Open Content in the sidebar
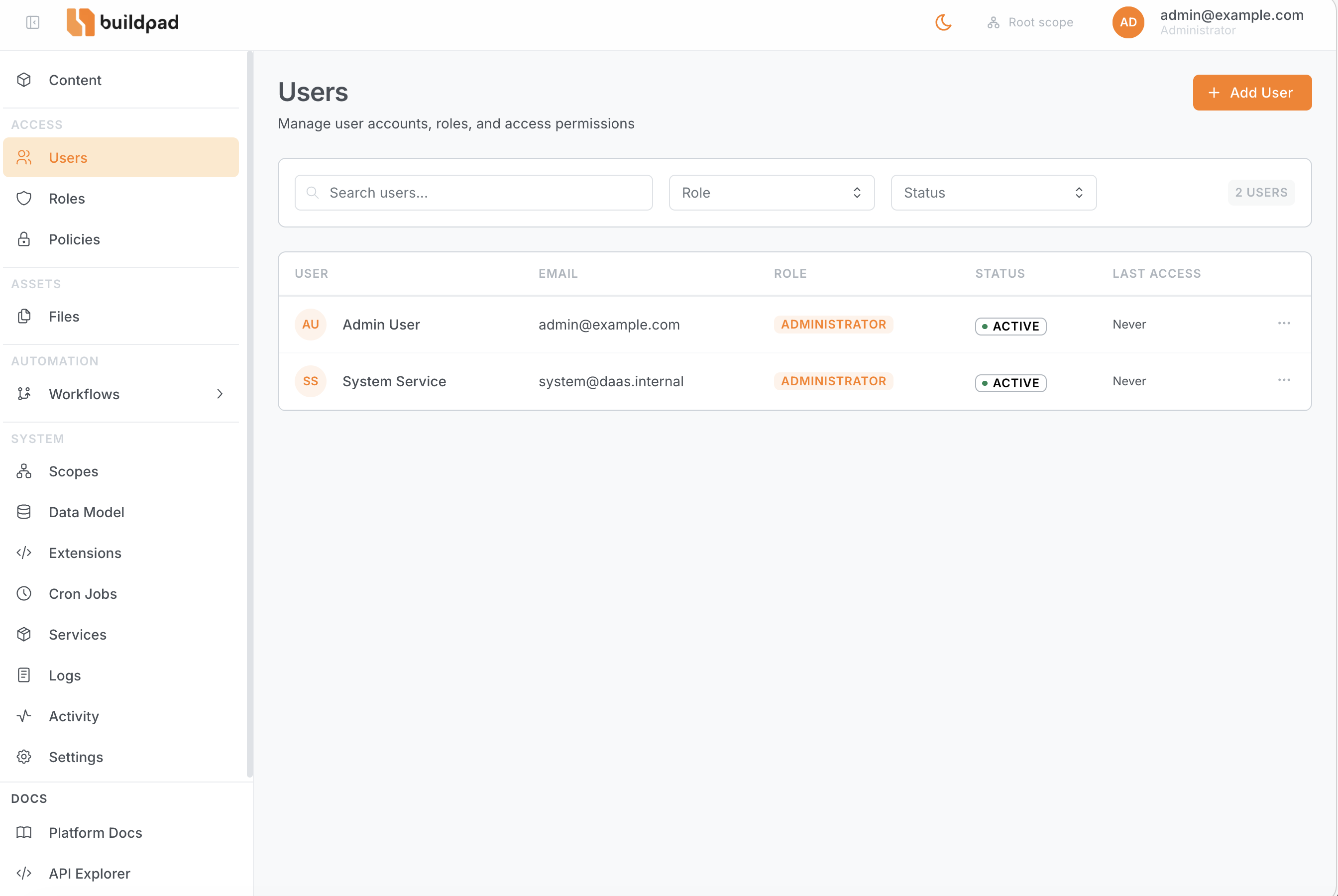This screenshot has height=896, width=1338. point(120,80)
